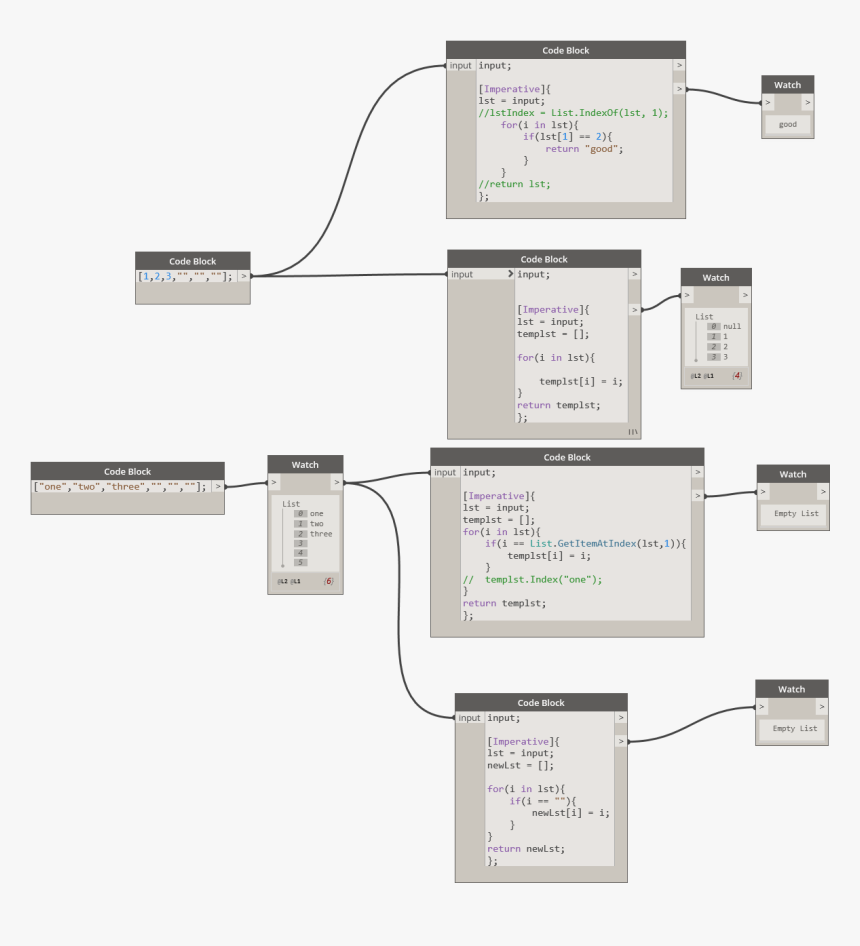Click the vertical list slider in the numeric Watch node

pos(696,340)
